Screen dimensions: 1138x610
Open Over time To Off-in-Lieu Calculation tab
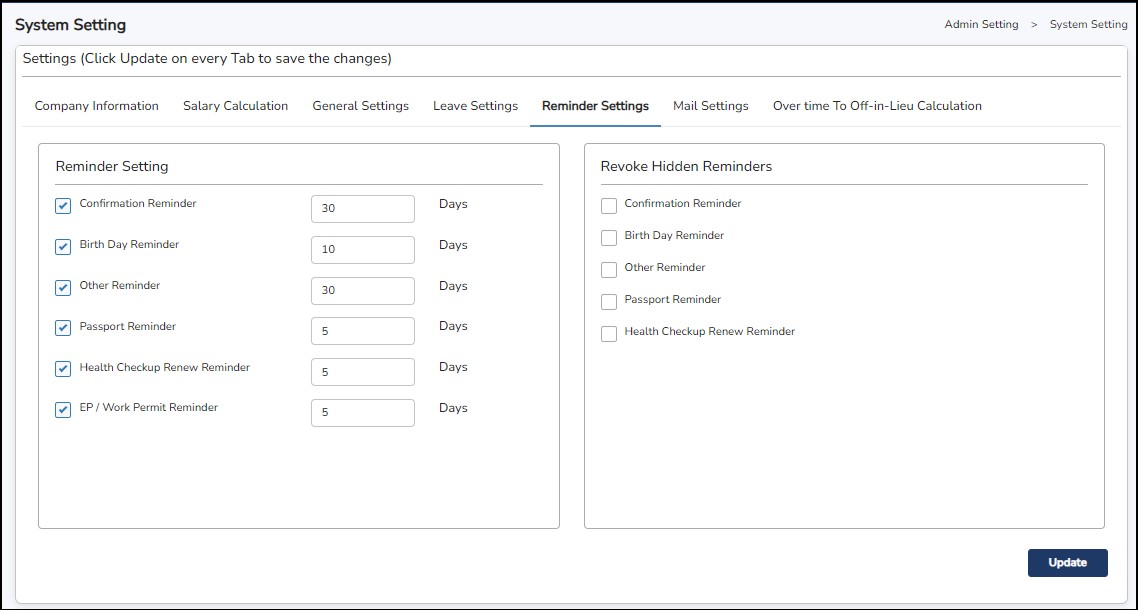877,106
